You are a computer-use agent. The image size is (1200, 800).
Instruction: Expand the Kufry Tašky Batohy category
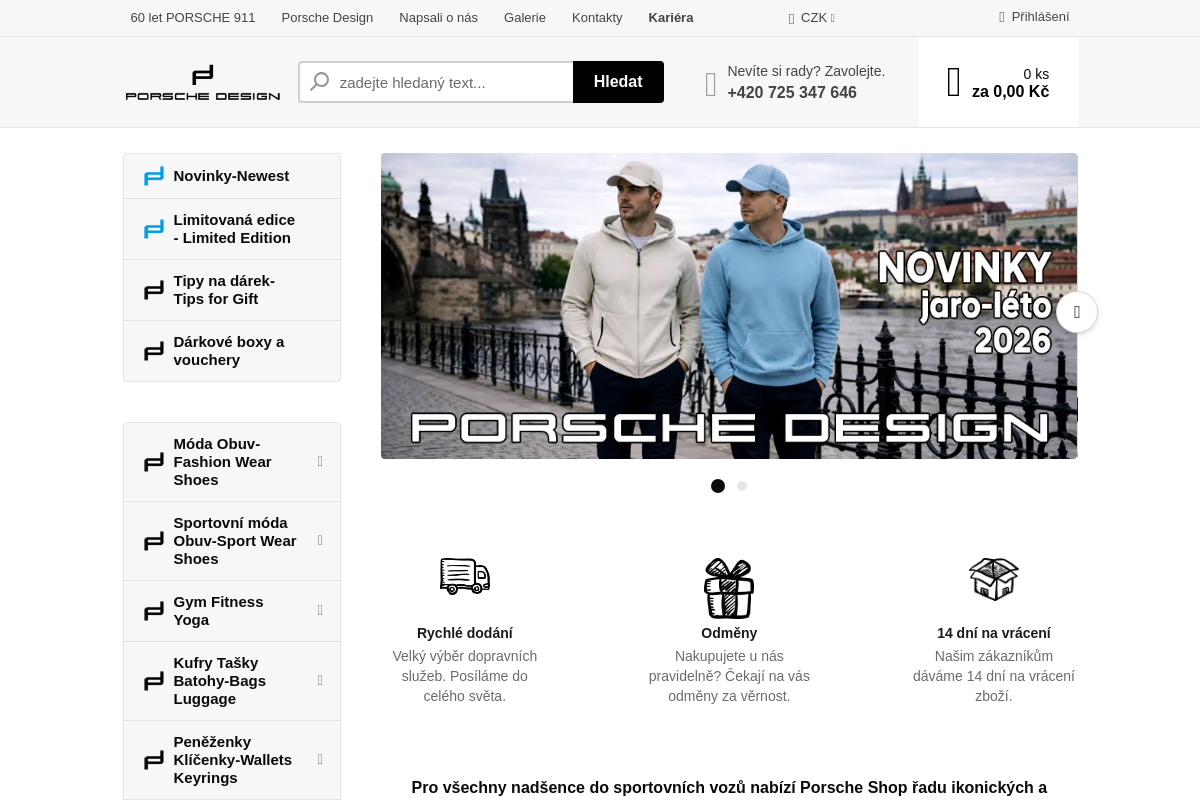(320, 680)
